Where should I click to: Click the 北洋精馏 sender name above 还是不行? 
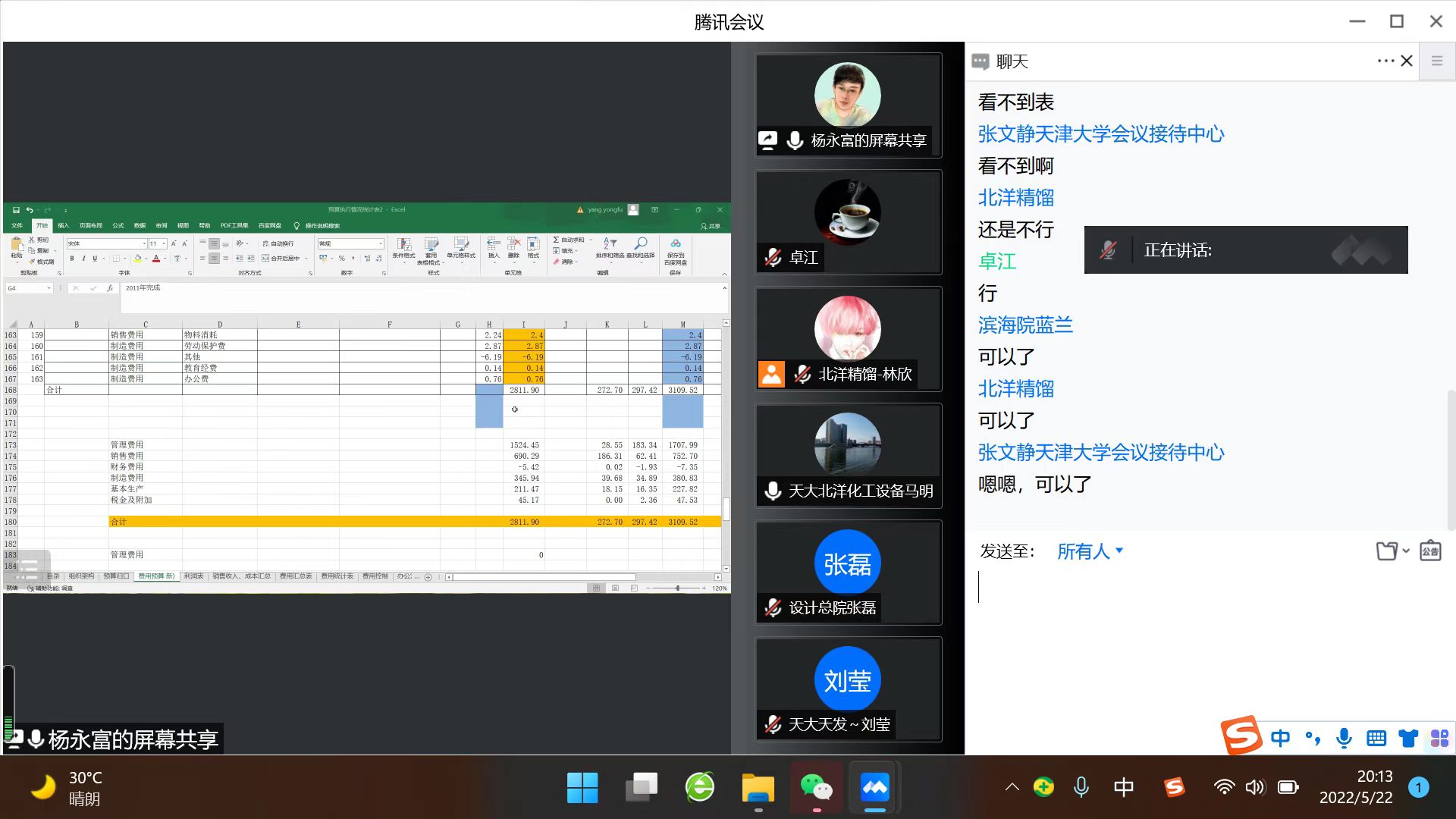(x=1016, y=198)
